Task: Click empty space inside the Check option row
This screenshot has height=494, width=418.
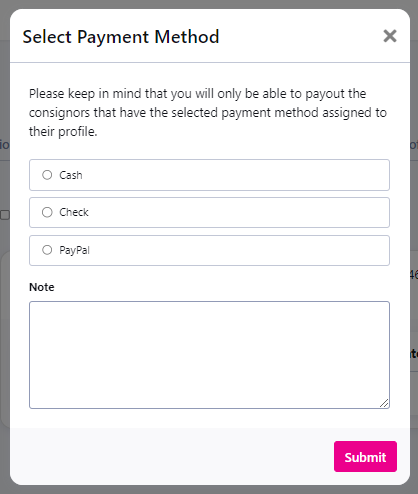Action: [233, 212]
